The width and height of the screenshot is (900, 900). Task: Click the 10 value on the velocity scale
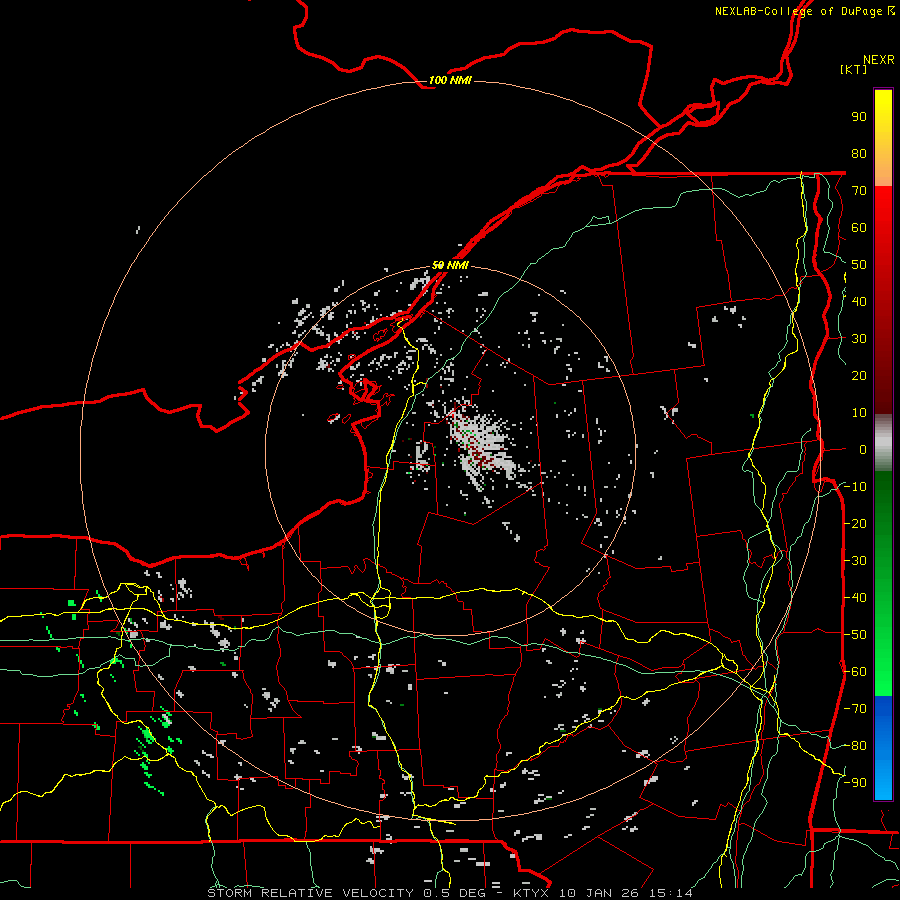pos(859,413)
